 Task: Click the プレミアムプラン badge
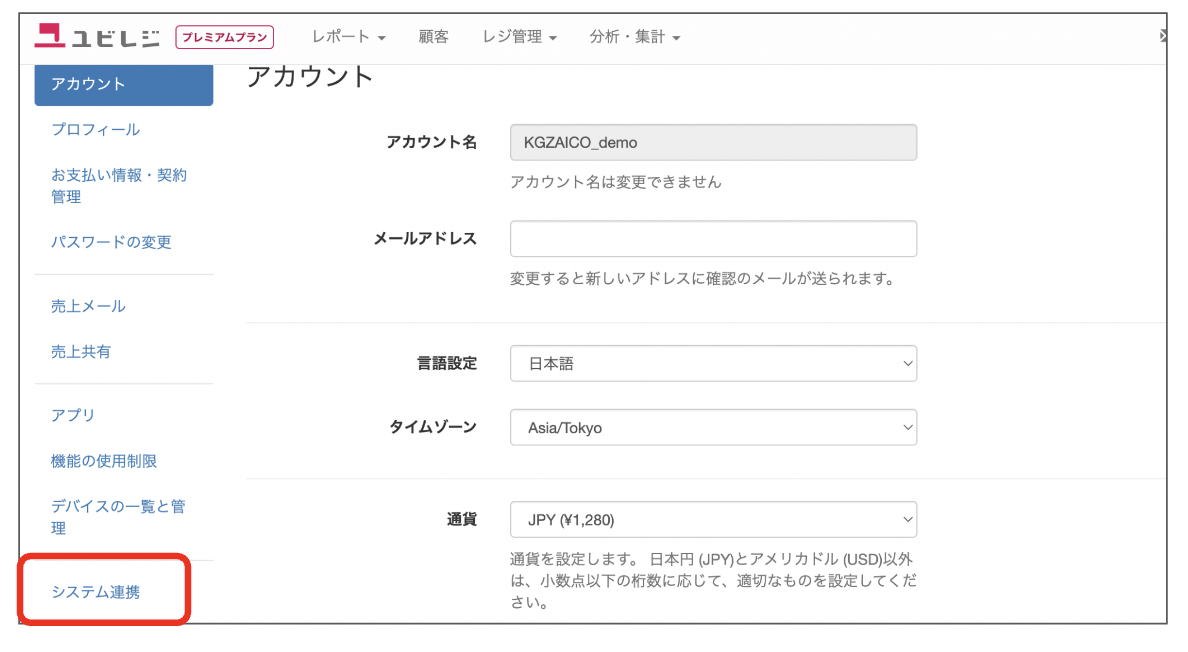click(x=224, y=37)
